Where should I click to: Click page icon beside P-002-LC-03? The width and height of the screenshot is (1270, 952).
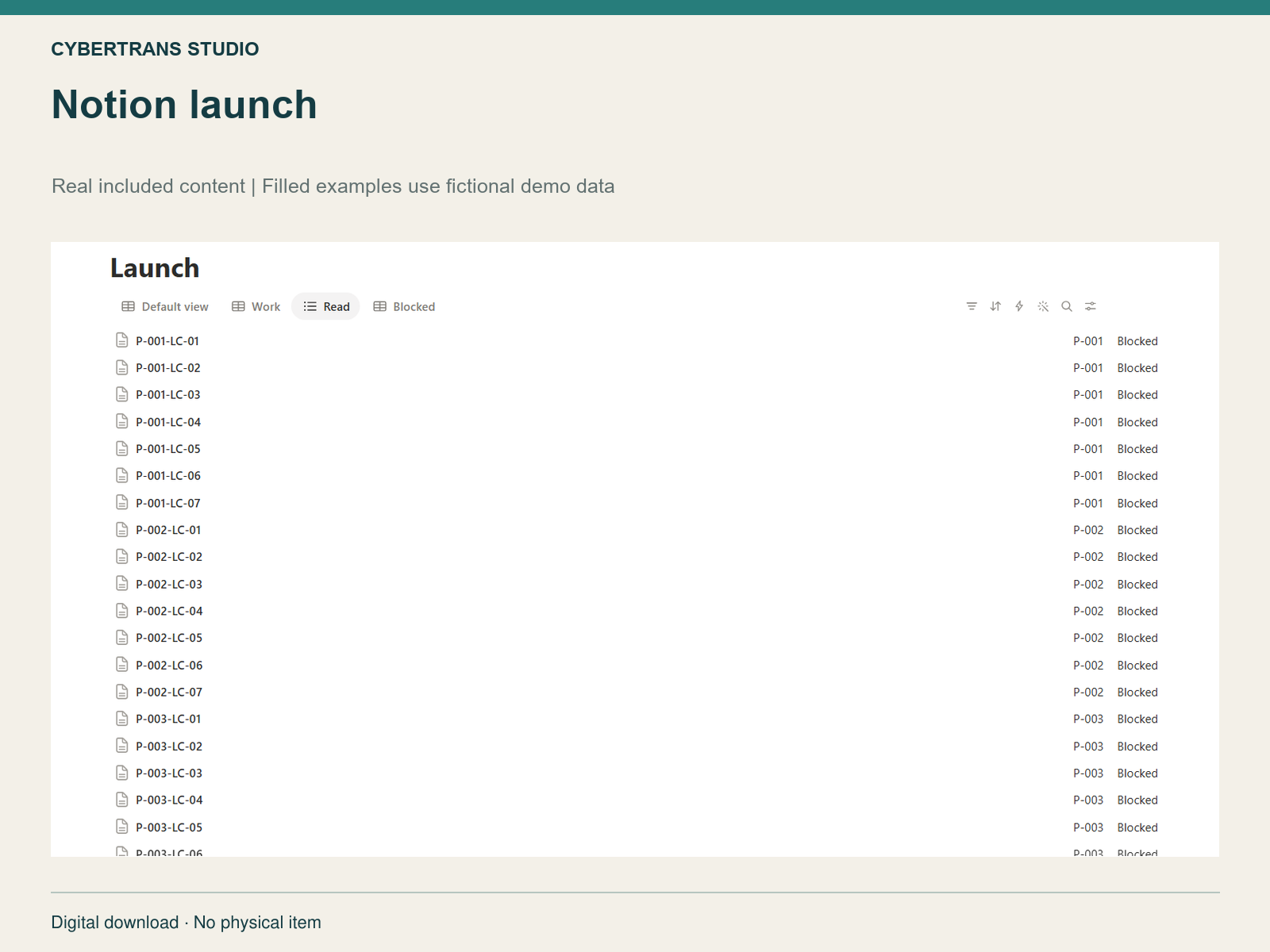[x=122, y=584]
